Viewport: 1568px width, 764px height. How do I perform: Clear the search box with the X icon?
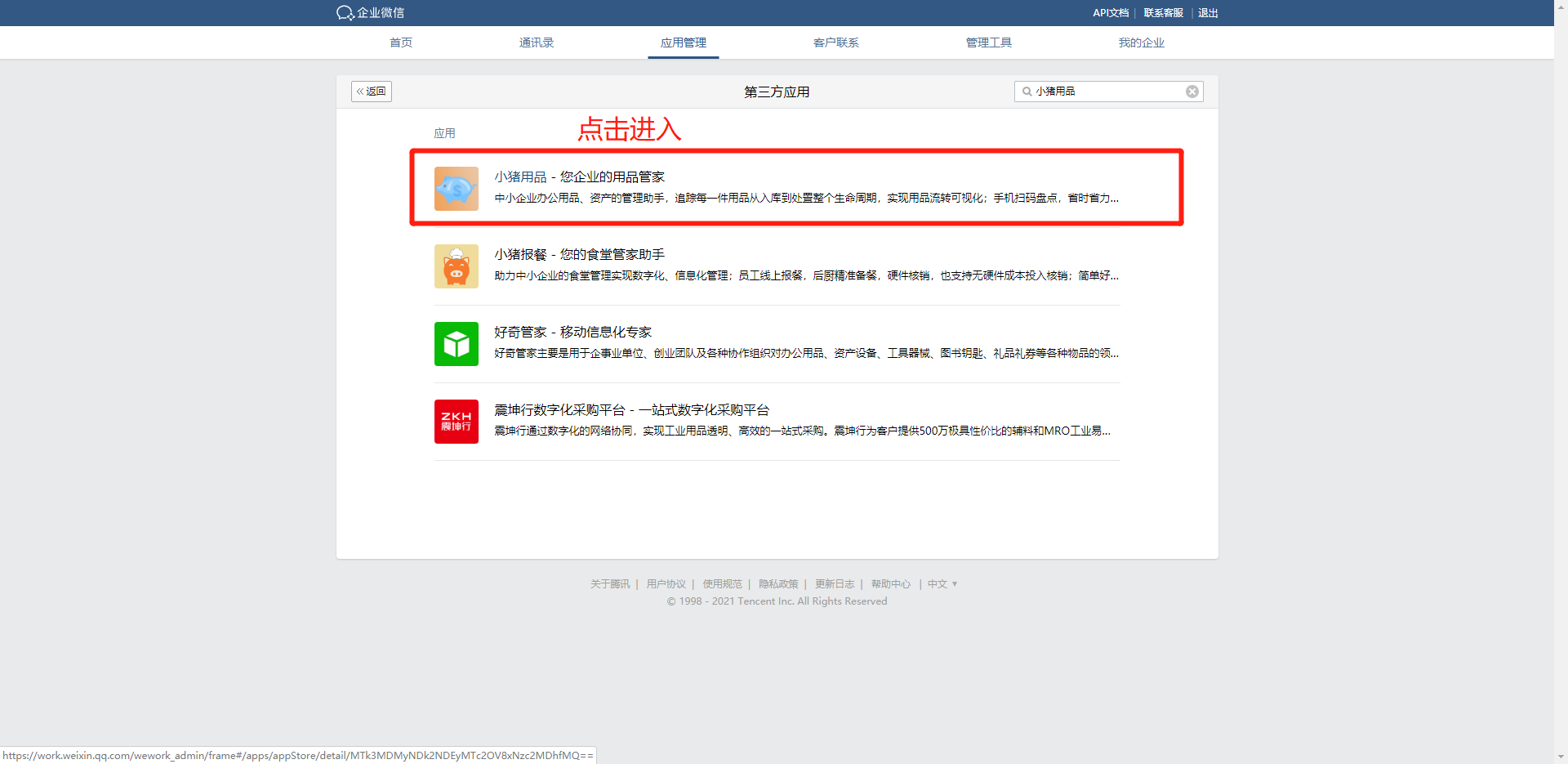pyautogui.click(x=1192, y=92)
